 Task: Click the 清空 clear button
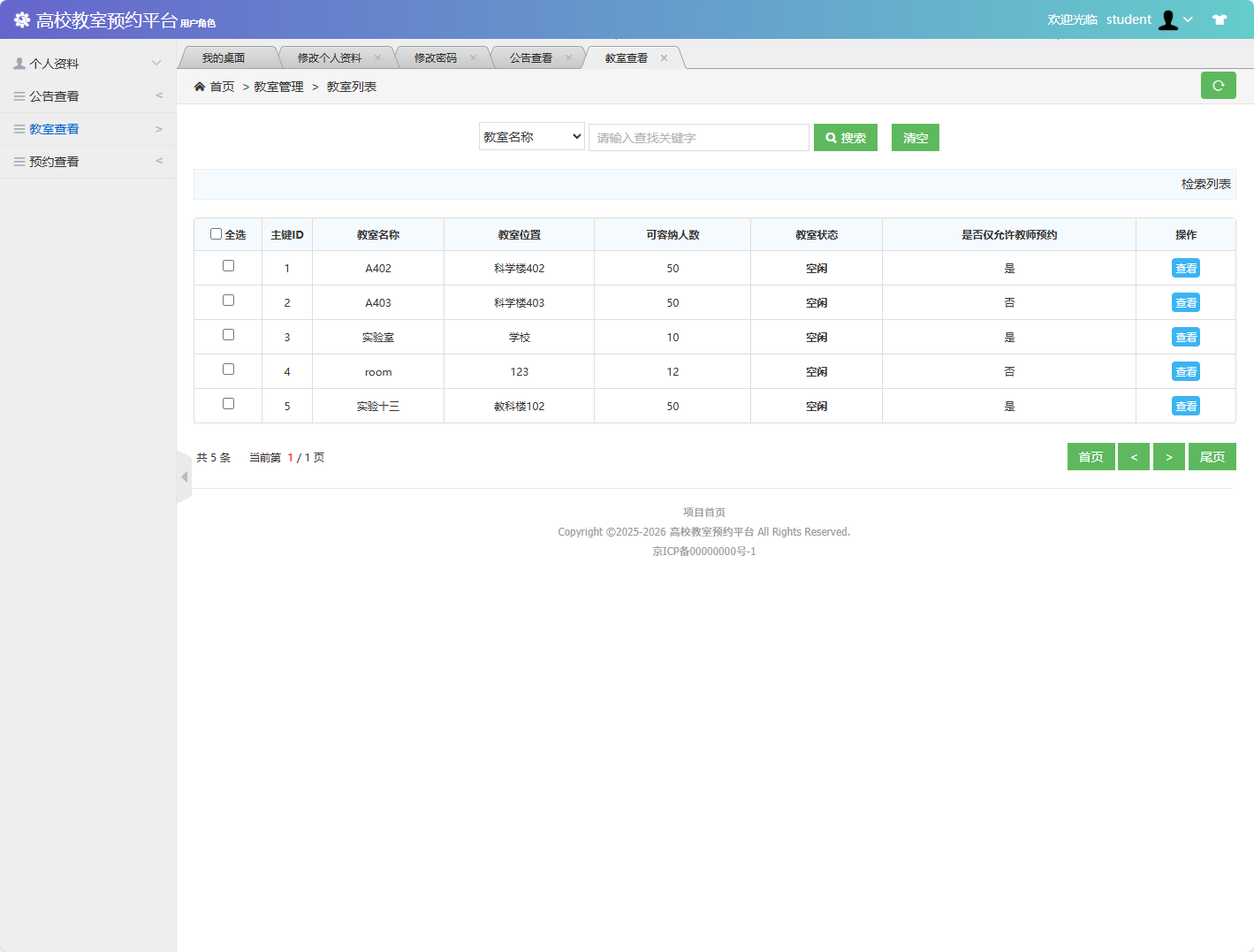click(x=916, y=138)
